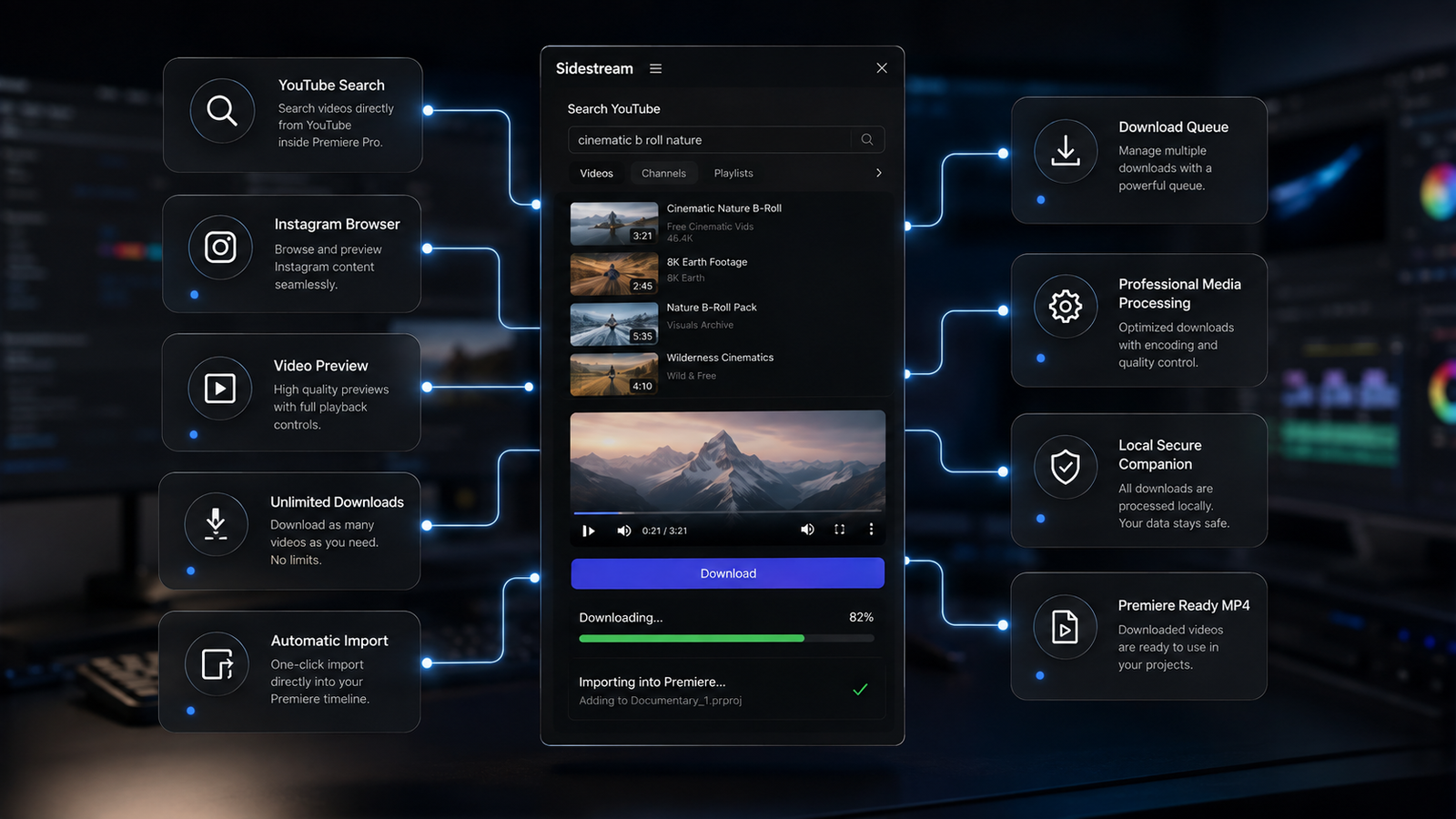Click the Unlimited Downloads icon

tap(216, 524)
